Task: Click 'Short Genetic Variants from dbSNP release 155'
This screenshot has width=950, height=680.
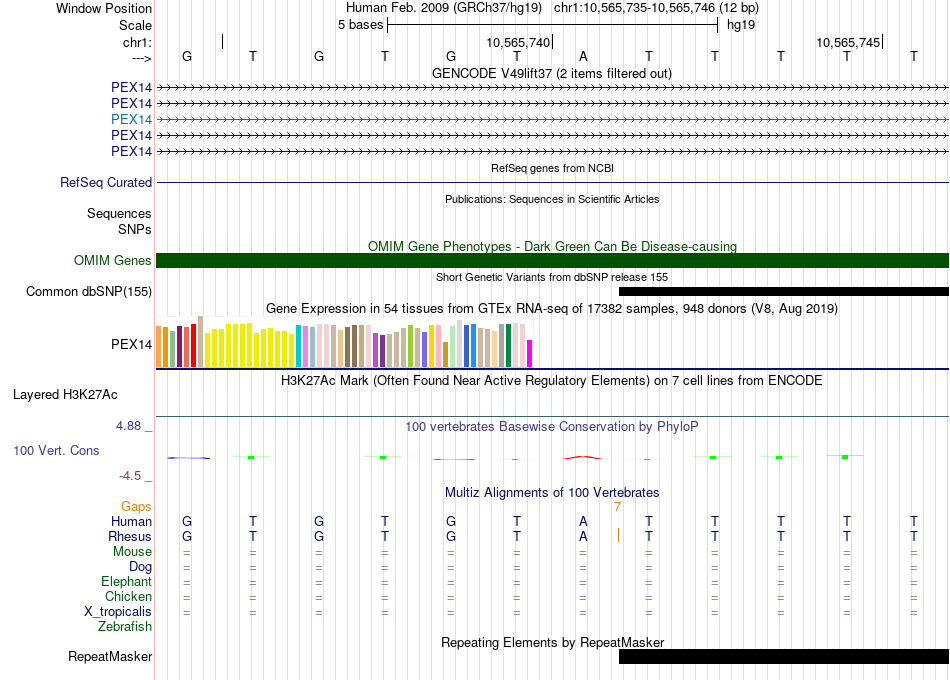Action: point(552,277)
